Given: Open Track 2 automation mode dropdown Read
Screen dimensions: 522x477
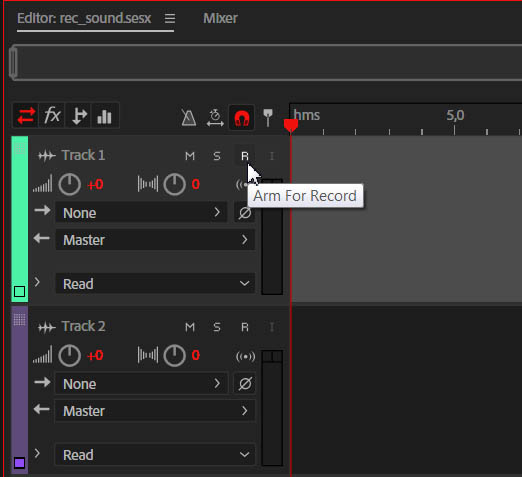Looking at the screenshot, I should tap(155, 455).
